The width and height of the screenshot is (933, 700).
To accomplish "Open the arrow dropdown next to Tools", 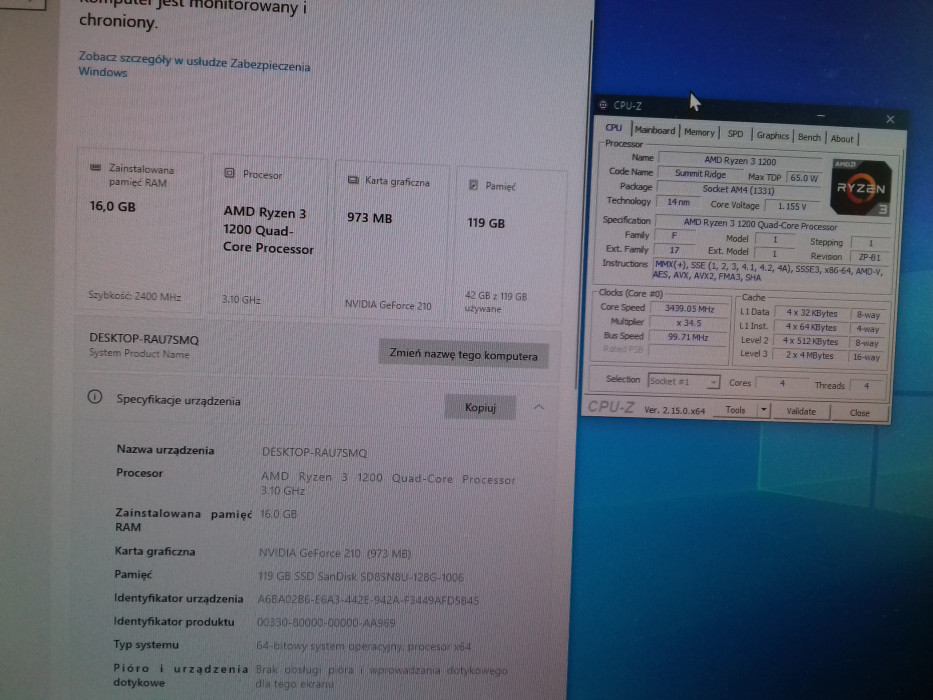I will click(763, 410).
